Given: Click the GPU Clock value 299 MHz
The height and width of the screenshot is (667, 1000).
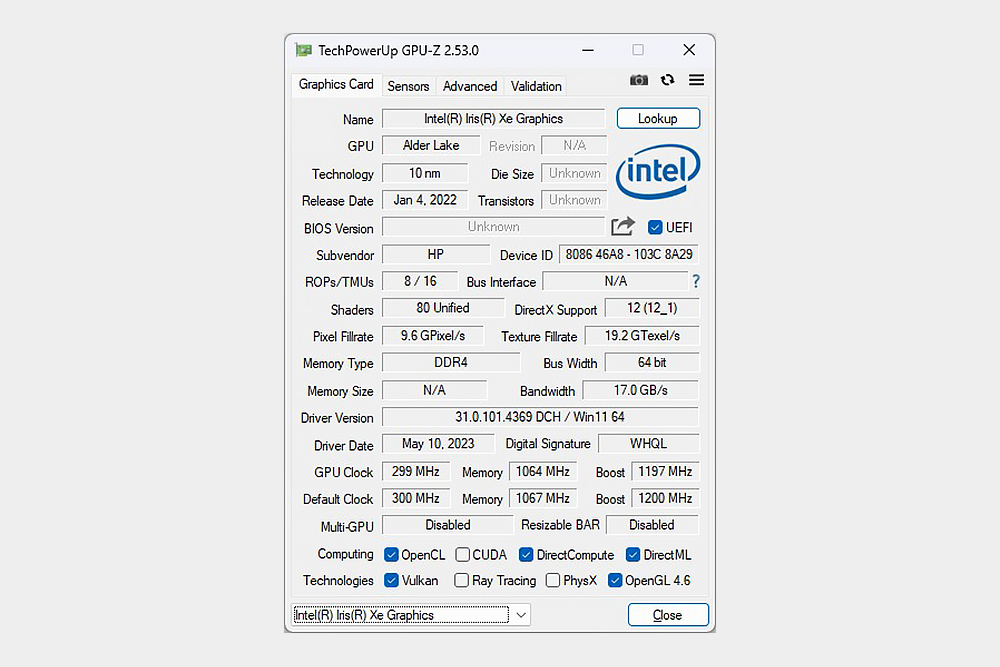Looking at the screenshot, I should pos(416,471).
